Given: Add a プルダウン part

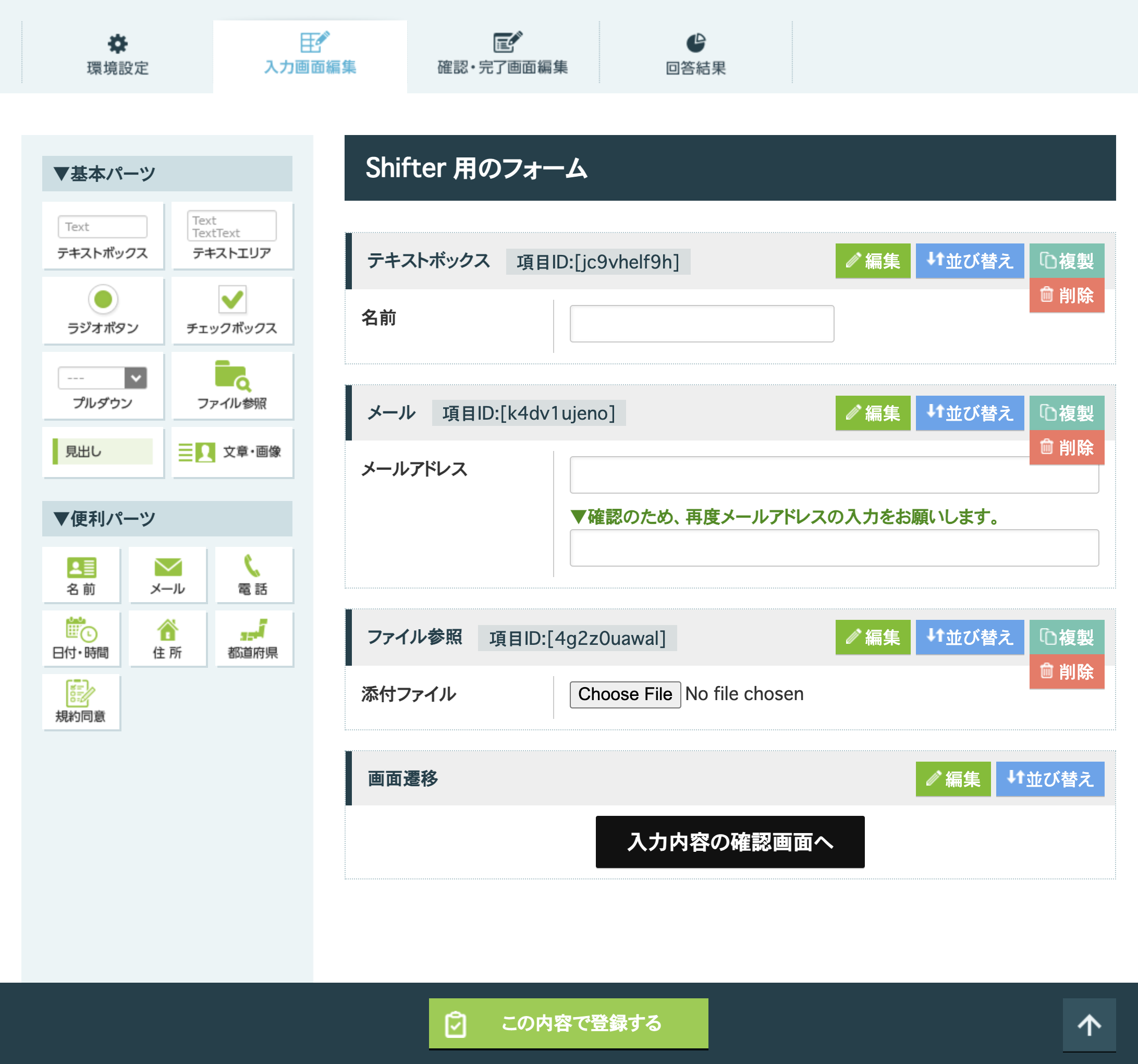Looking at the screenshot, I should [103, 386].
